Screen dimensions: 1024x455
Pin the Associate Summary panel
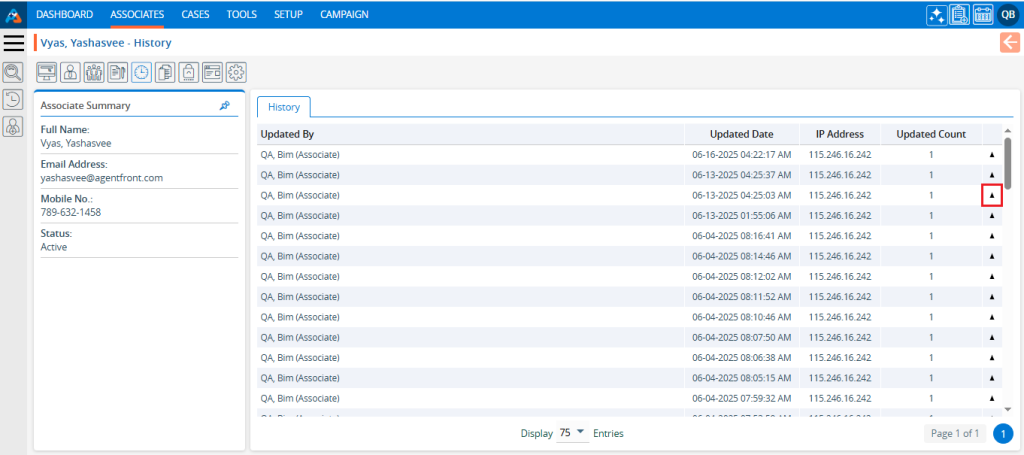(x=225, y=105)
